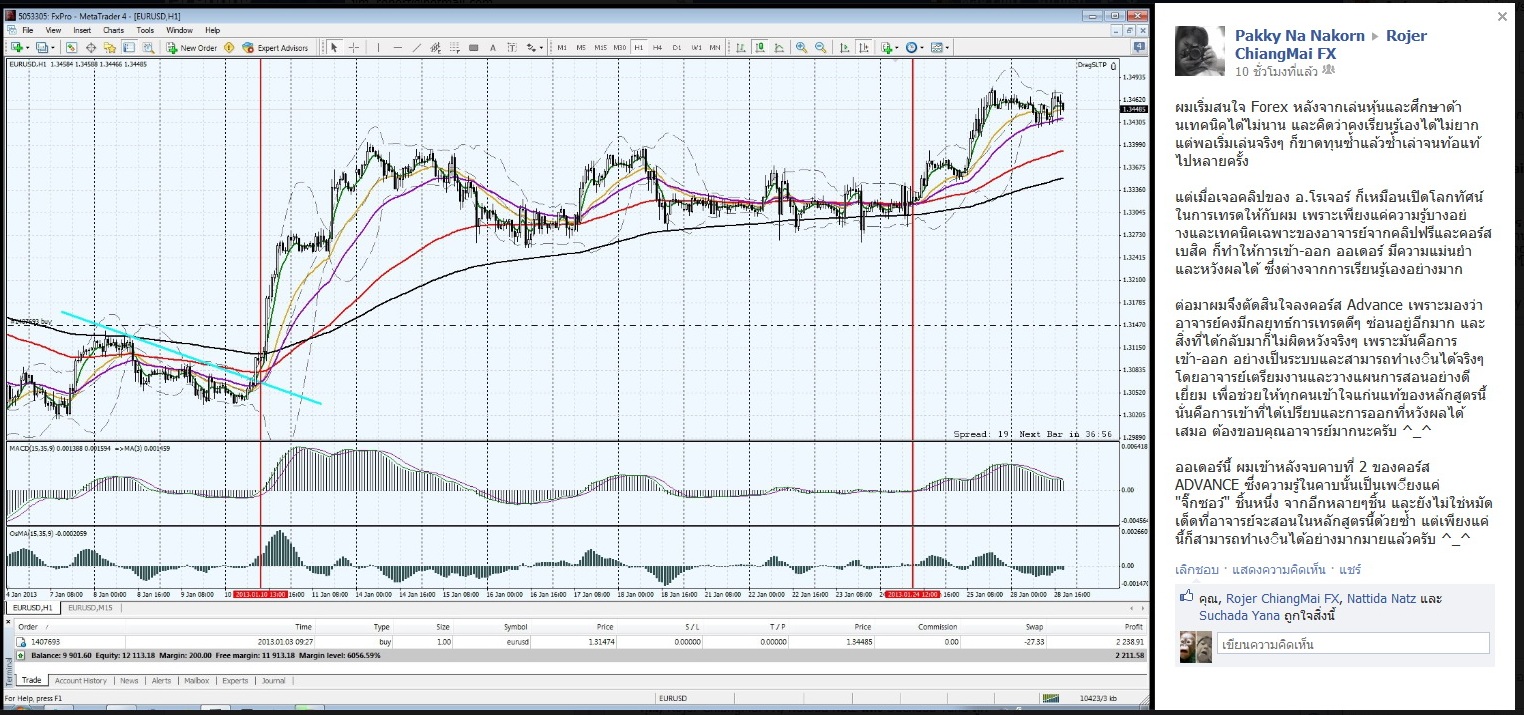Select the equidistant channel tool
The width and height of the screenshot is (1524, 715).
[435, 47]
